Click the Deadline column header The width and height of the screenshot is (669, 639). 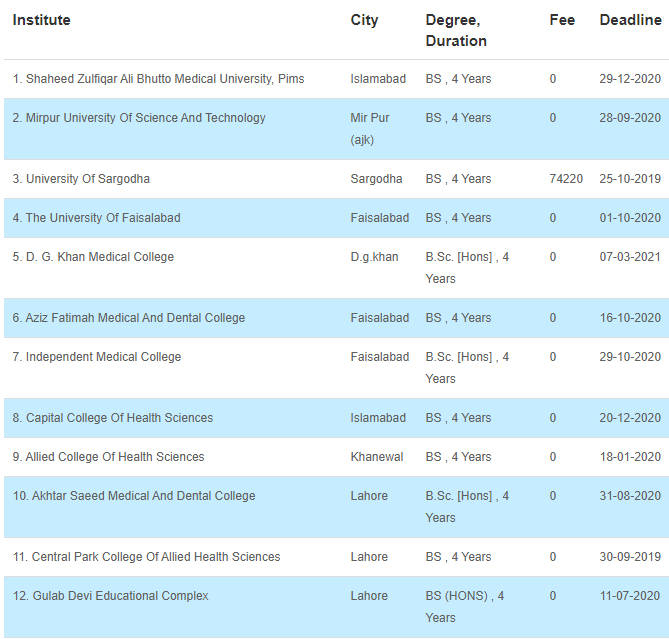pos(630,20)
